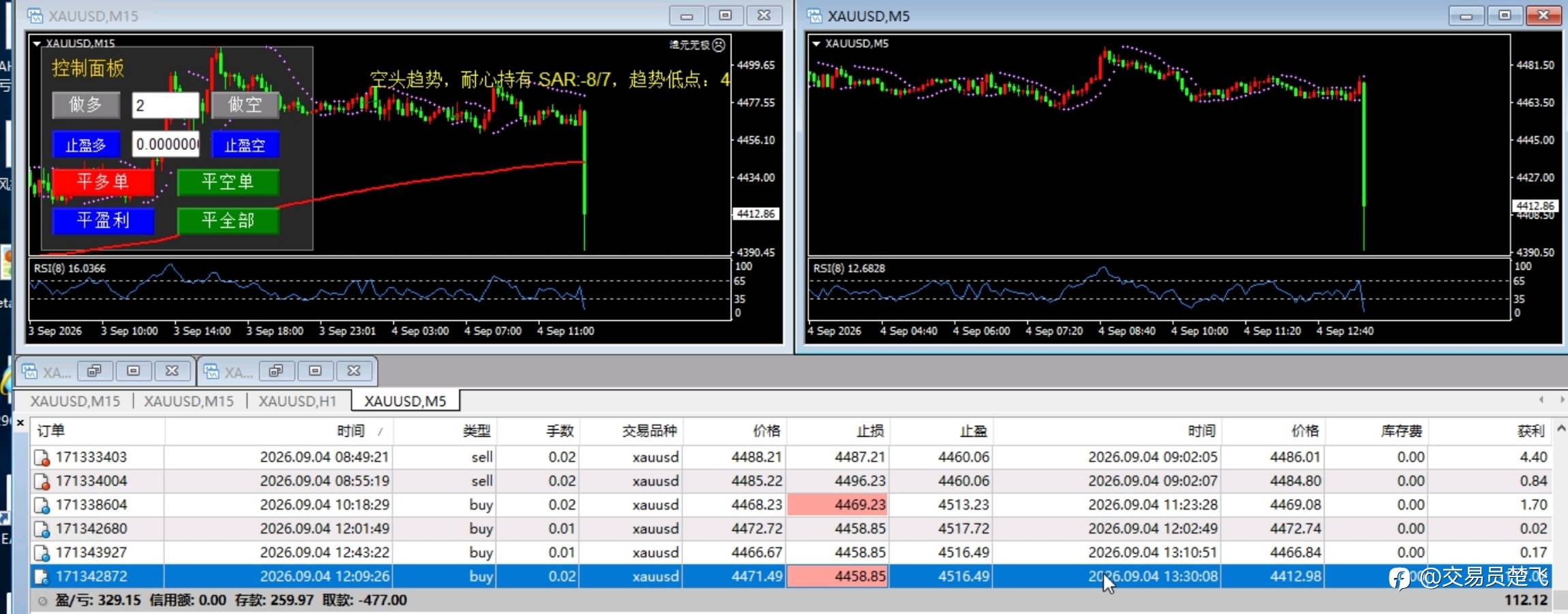Screen dimensions: 1568x614
Task: Sort orders by the 时间 column header
Action: click(x=351, y=431)
